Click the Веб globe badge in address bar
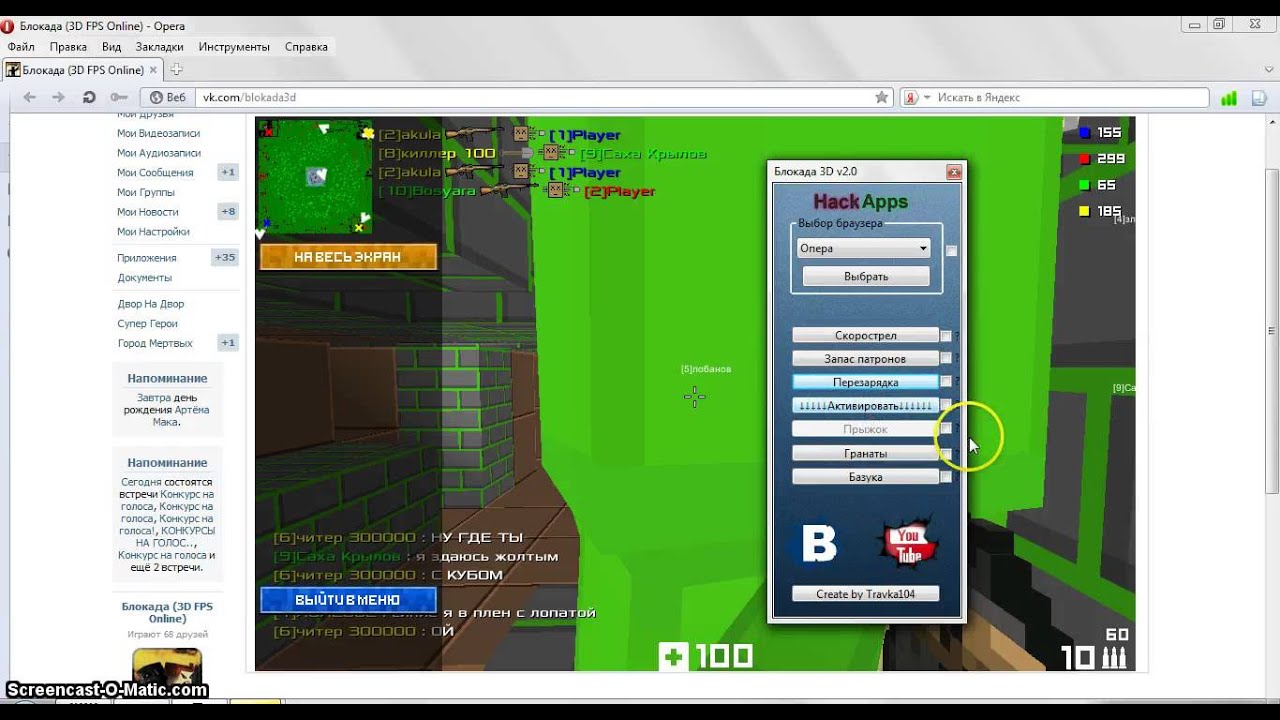The height and width of the screenshot is (720, 1280). 167,97
